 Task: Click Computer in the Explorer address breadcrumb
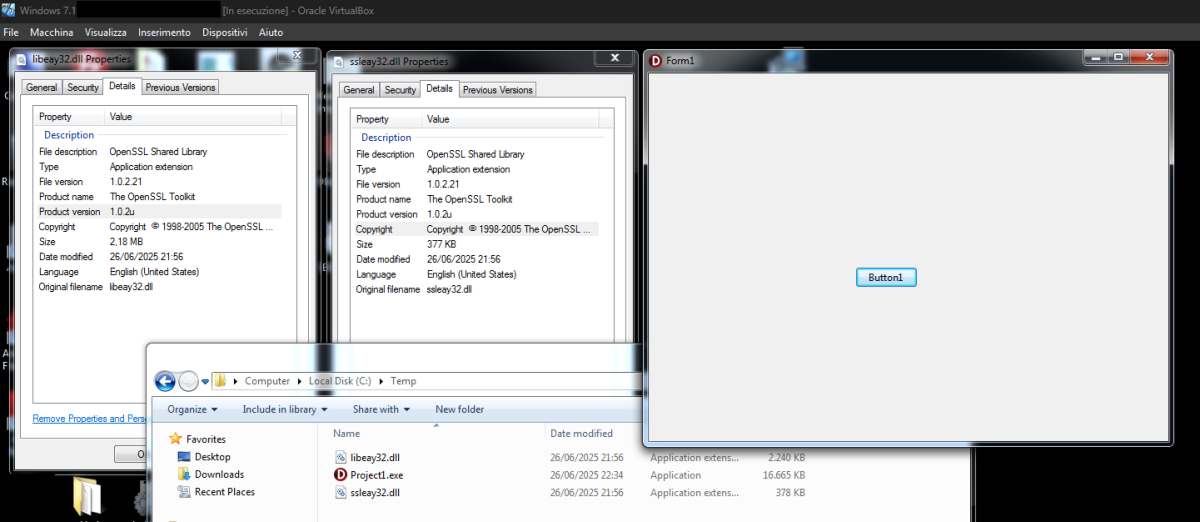(x=267, y=381)
